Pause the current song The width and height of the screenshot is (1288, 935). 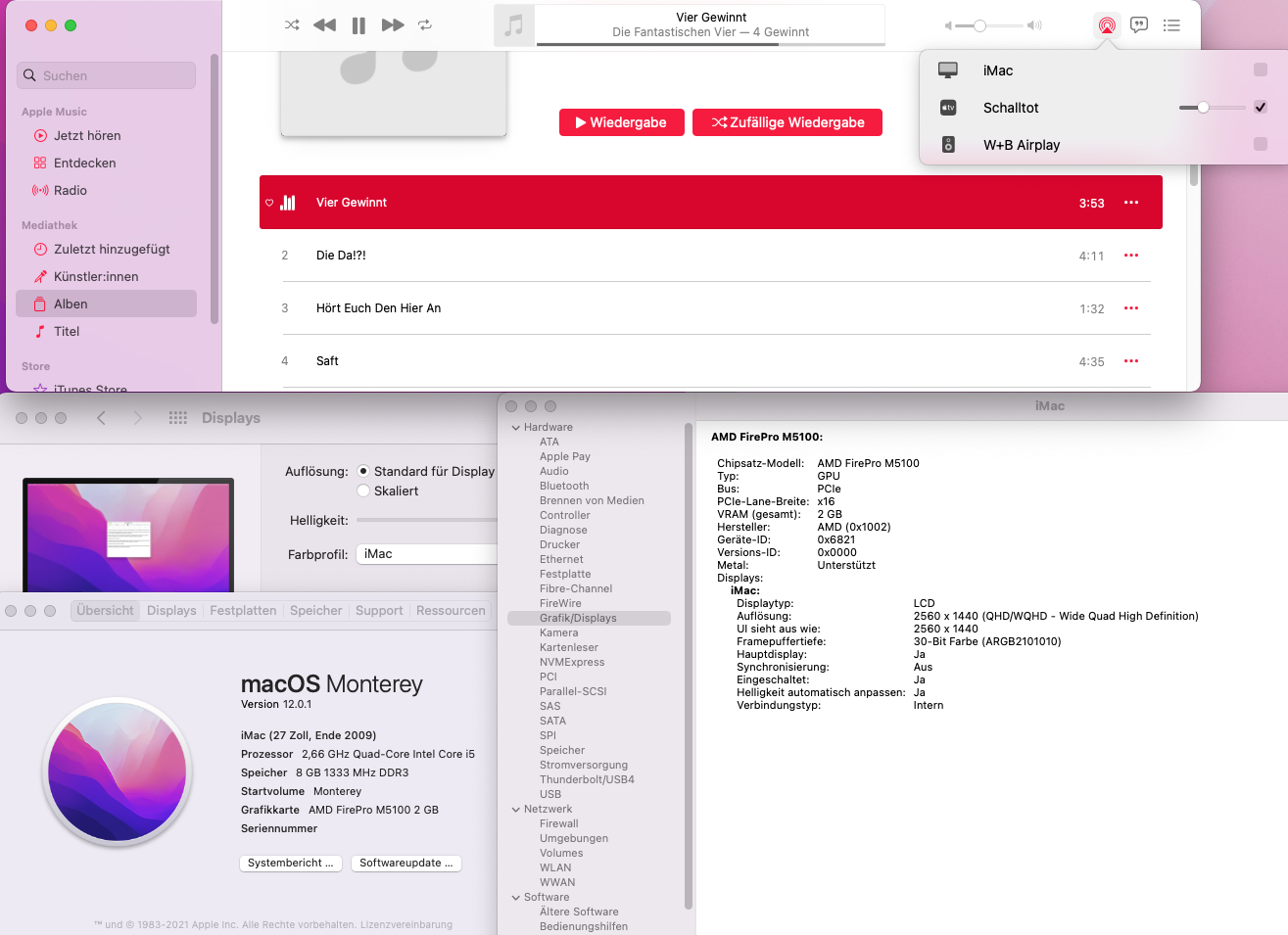point(358,25)
